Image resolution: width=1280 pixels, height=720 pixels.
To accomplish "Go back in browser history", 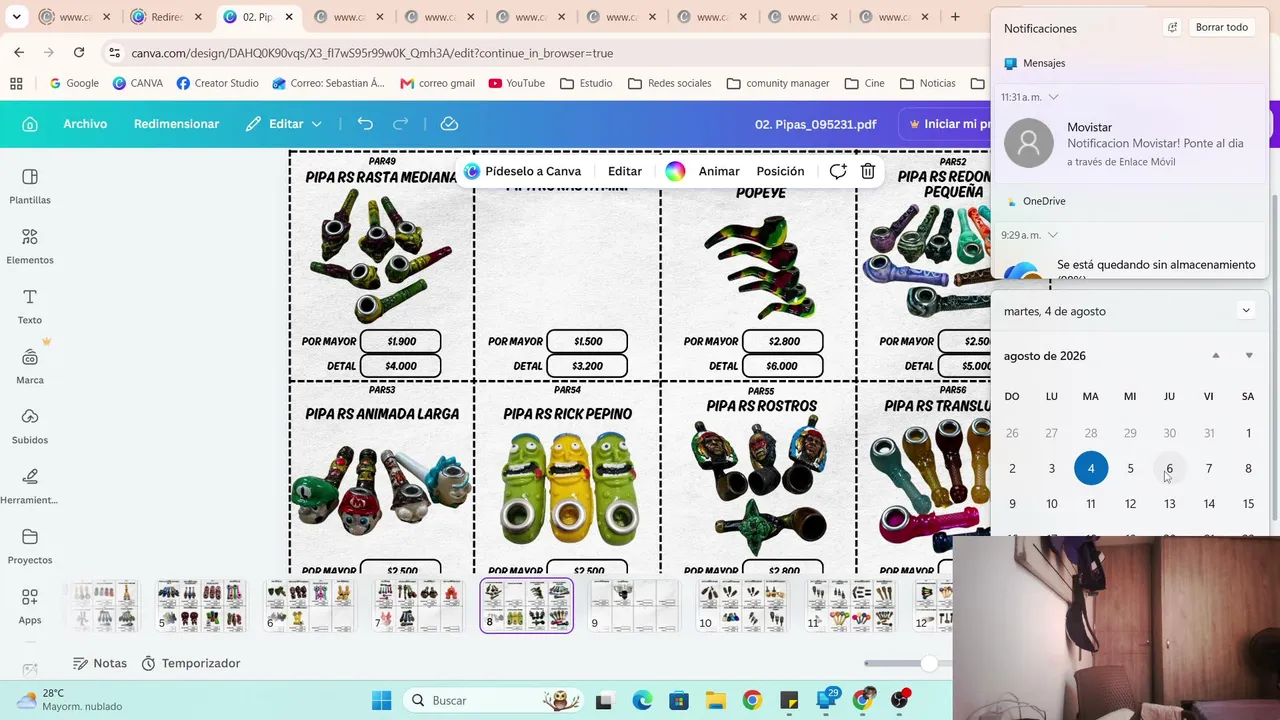I will point(19,53).
